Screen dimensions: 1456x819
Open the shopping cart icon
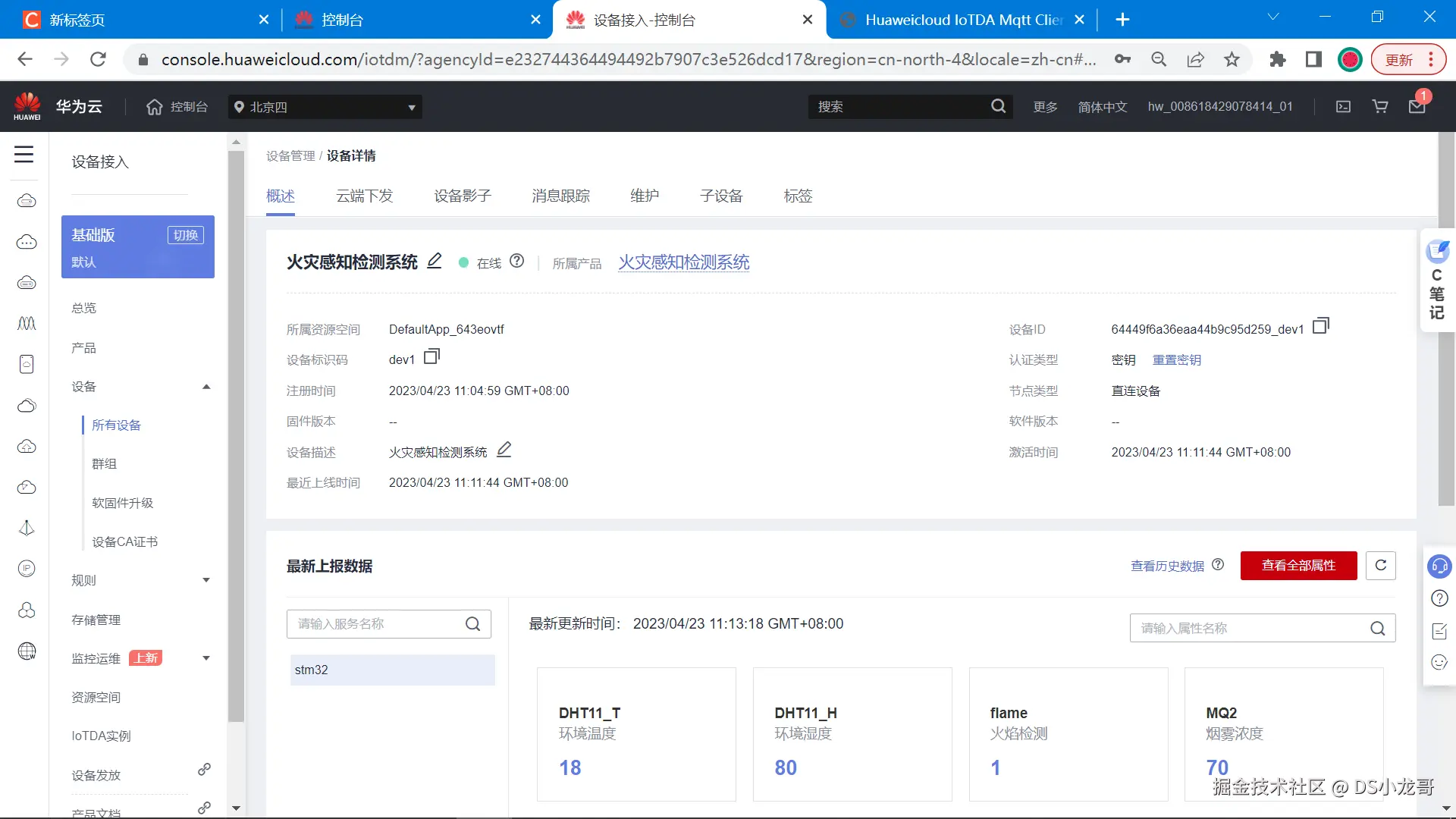[x=1380, y=107]
